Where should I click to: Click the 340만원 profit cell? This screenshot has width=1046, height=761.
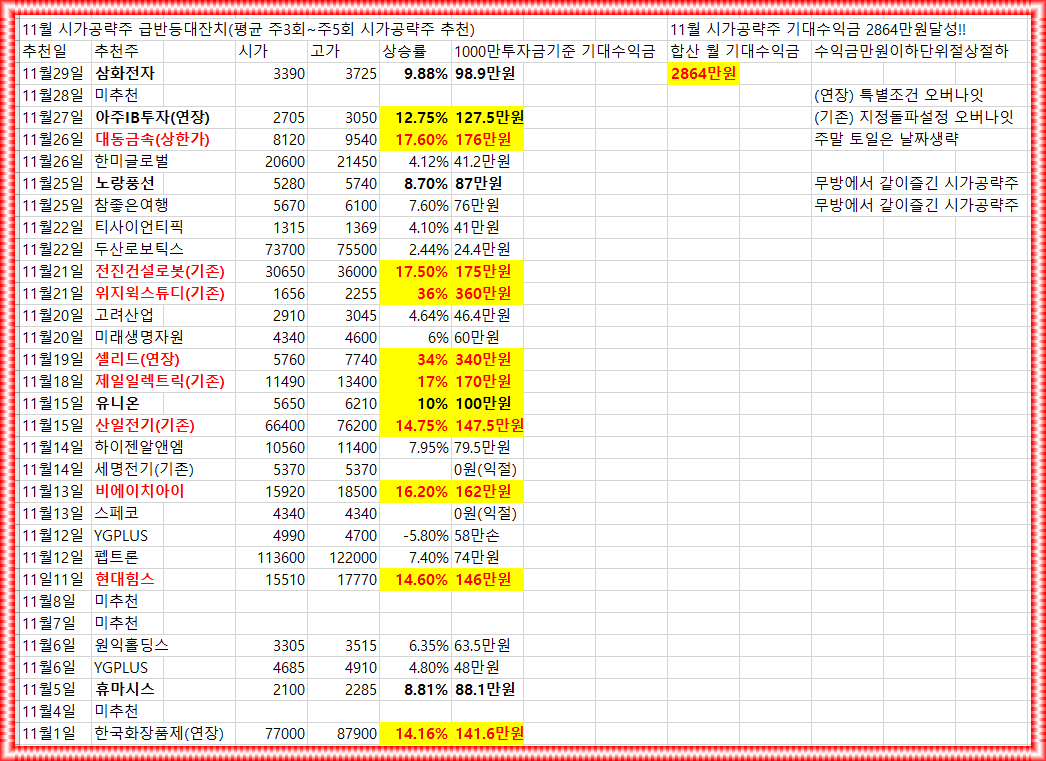pyautogui.click(x=488, y=359)
